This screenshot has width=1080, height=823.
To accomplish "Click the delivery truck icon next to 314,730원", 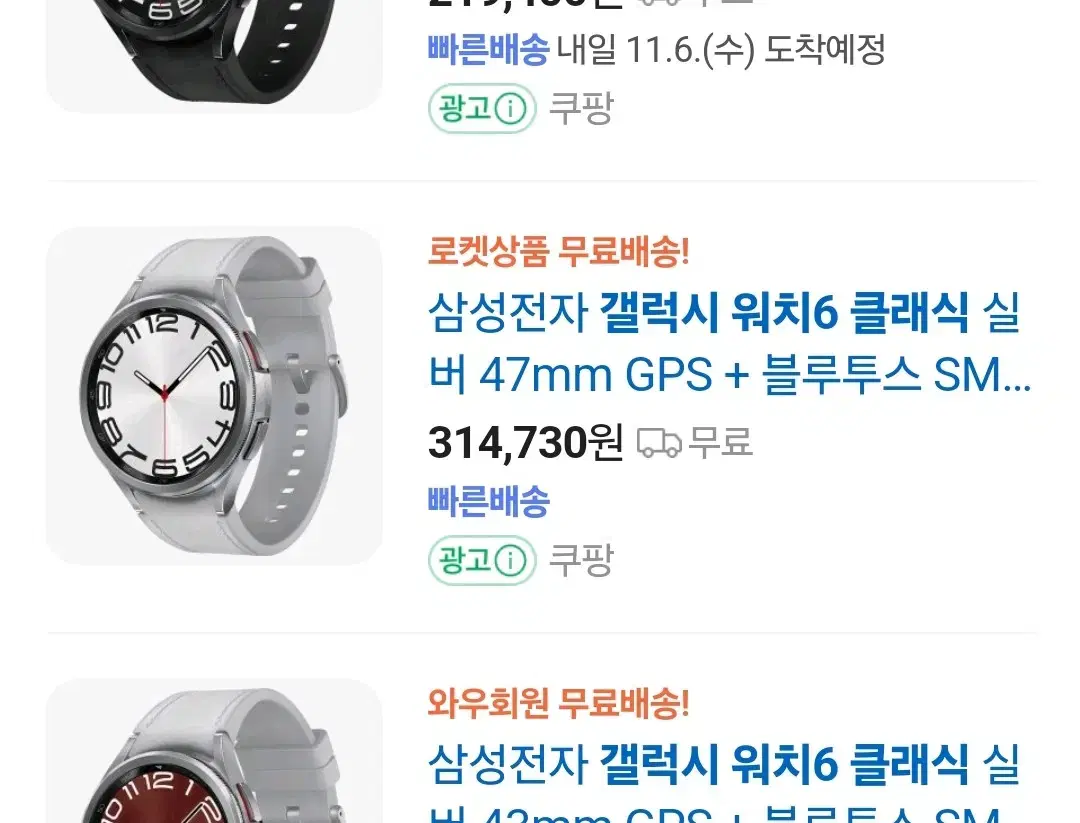I will tap(658, 443).
